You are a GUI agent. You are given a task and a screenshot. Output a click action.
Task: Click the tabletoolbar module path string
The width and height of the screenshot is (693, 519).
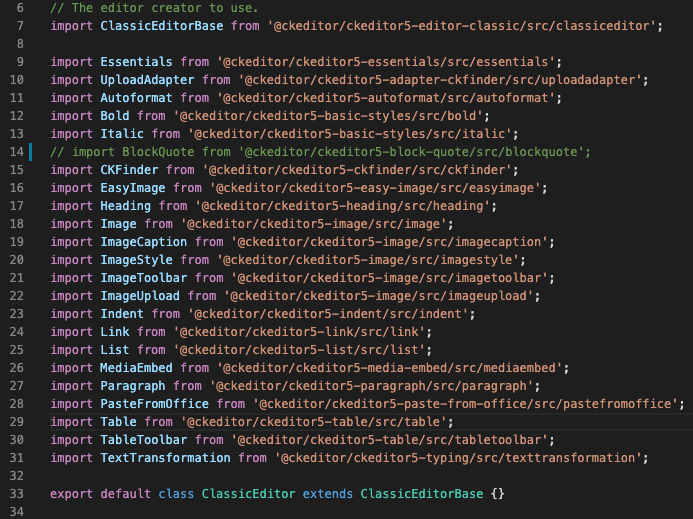(389, 440)
